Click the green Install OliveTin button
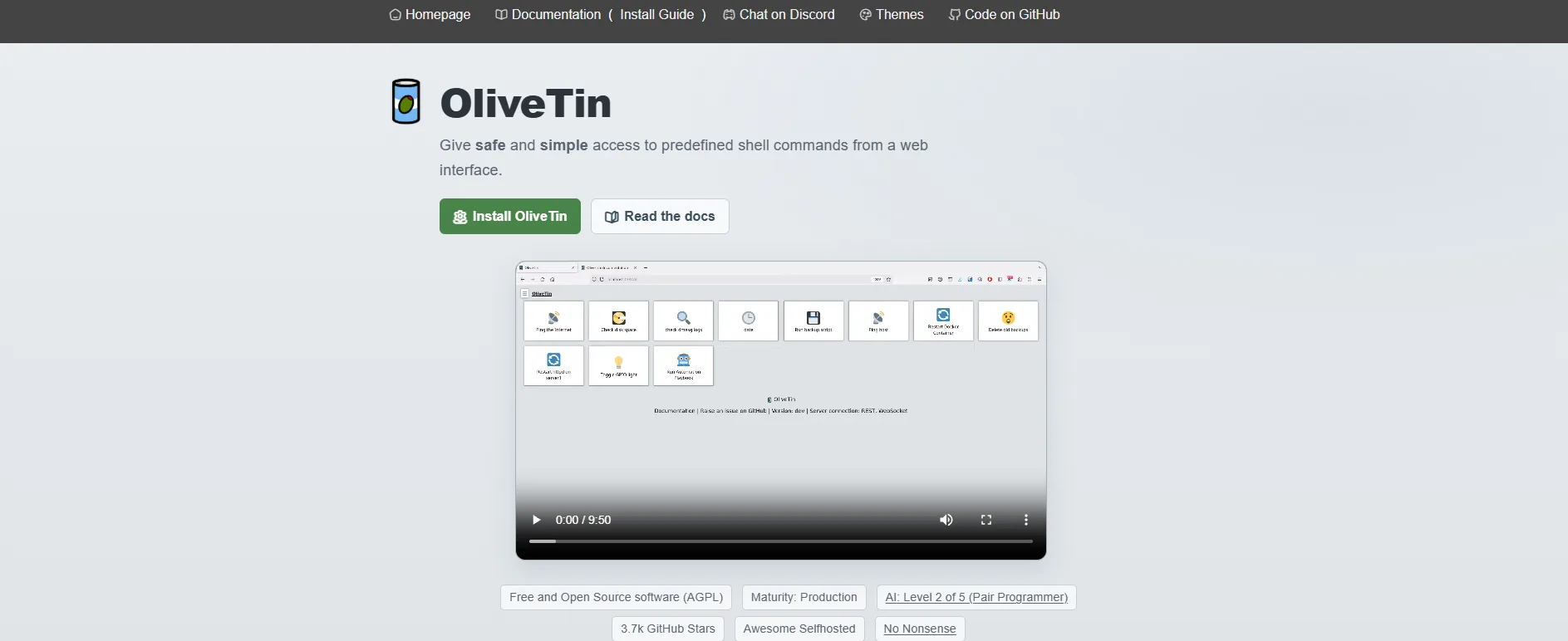This screenshot has height=641, width=1568. (510, 217)
